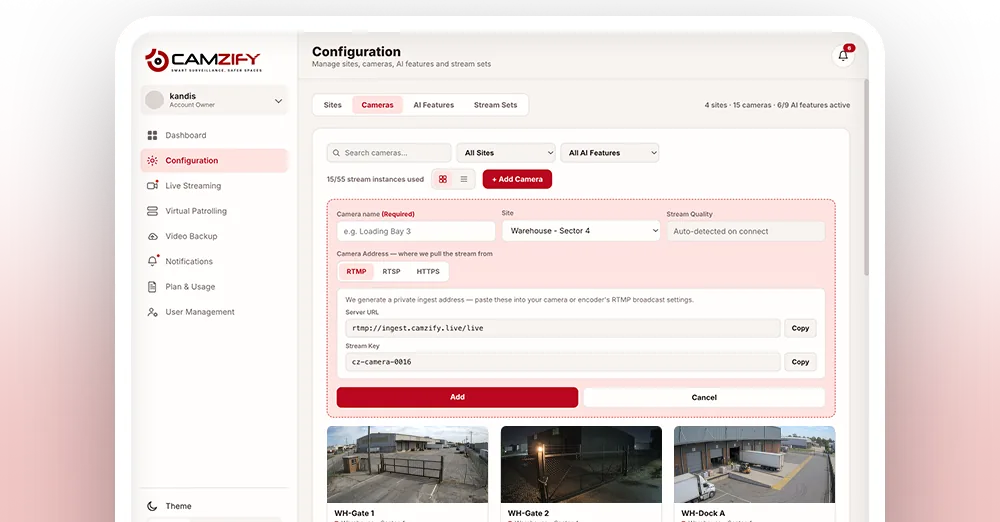Click the Plan & Usage document icon
This screenshot has height=522, width=1000.
pos(152,287)
